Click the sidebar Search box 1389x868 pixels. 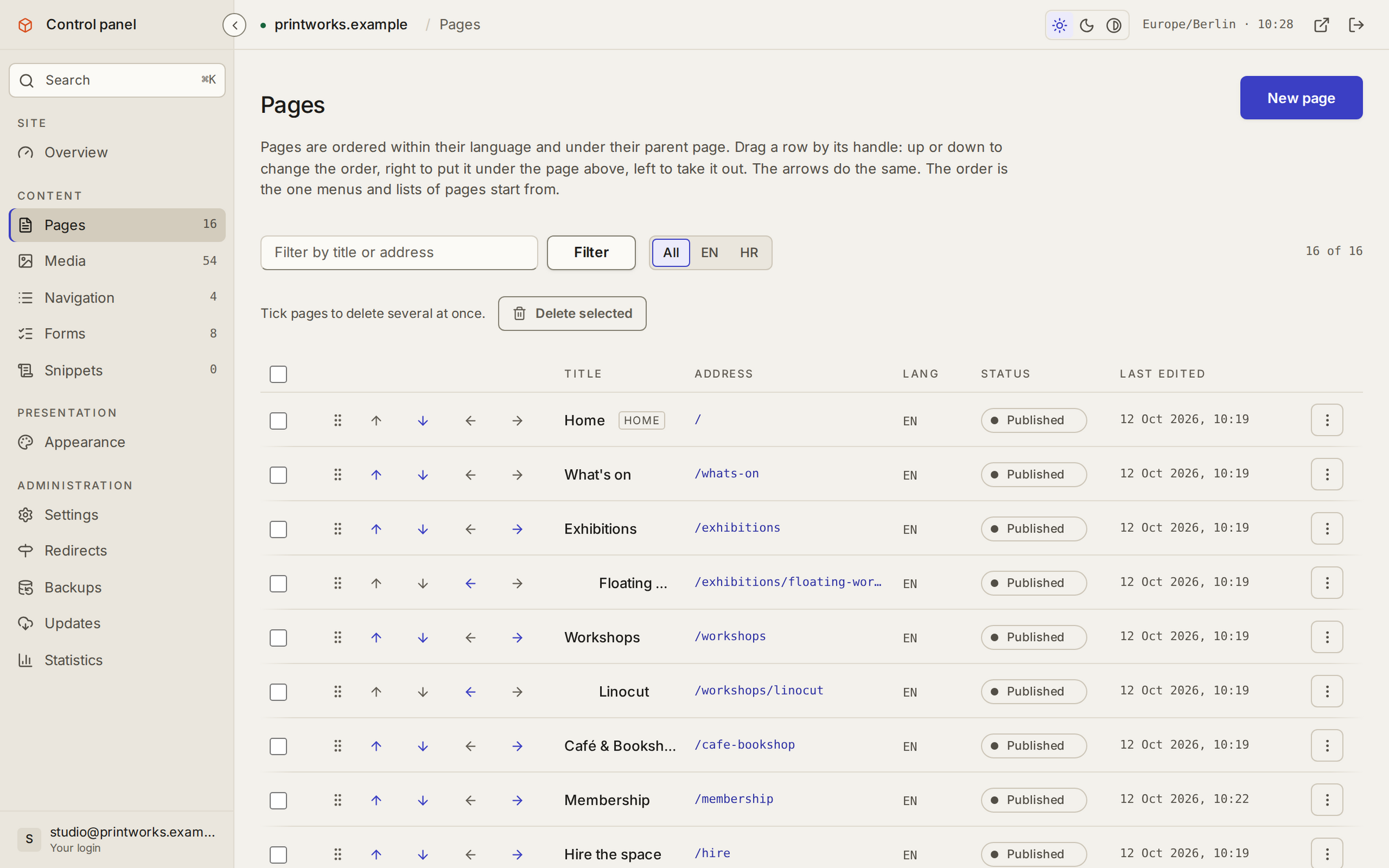click(117, 80)
